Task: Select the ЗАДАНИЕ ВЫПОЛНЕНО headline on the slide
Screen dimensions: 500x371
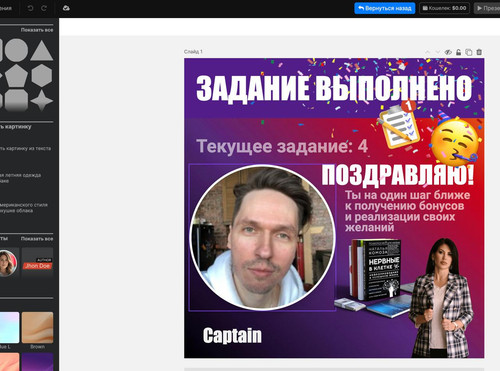Action: coord(334,88)
